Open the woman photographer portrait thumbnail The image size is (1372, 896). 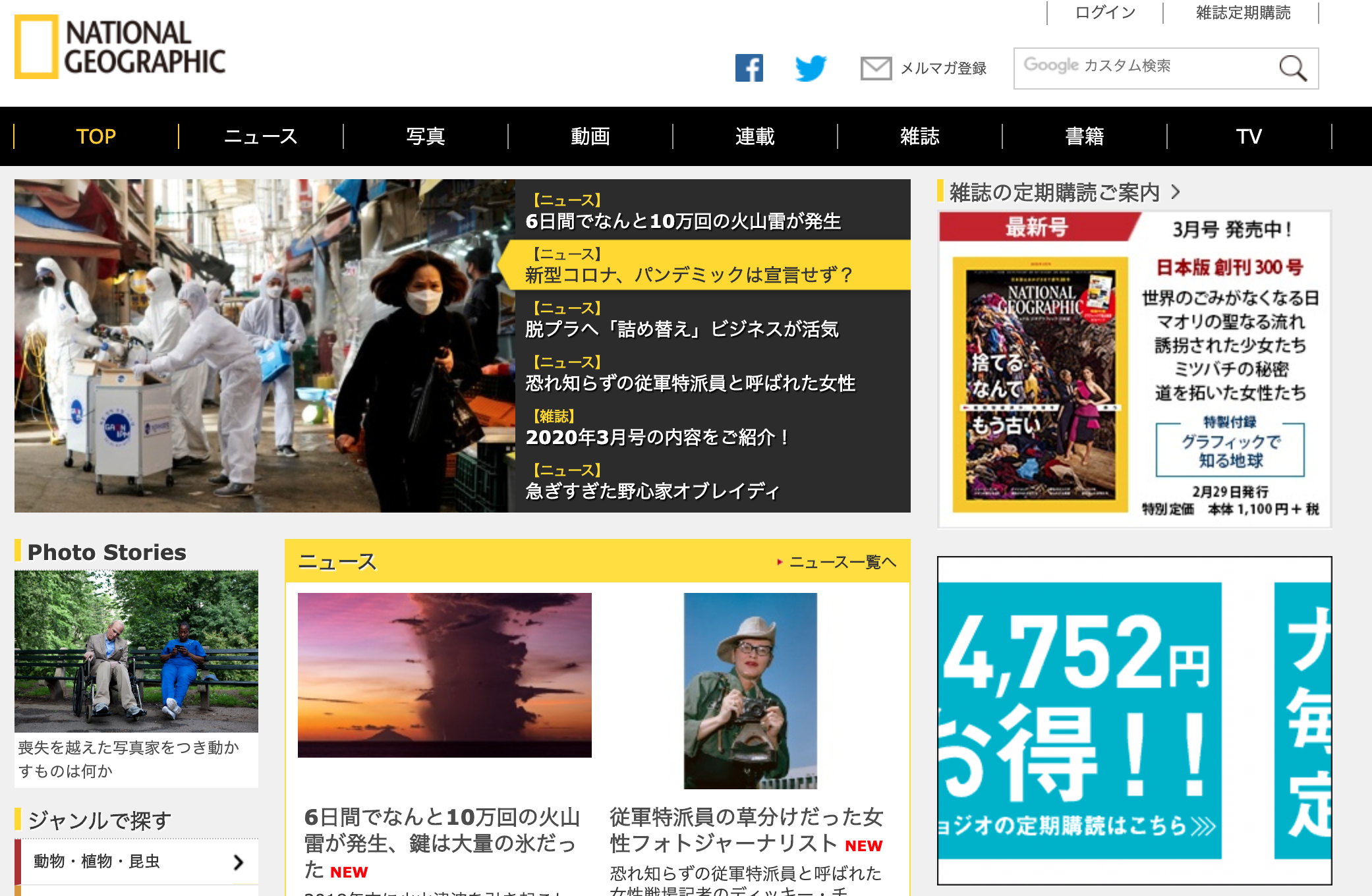(751, 691)
